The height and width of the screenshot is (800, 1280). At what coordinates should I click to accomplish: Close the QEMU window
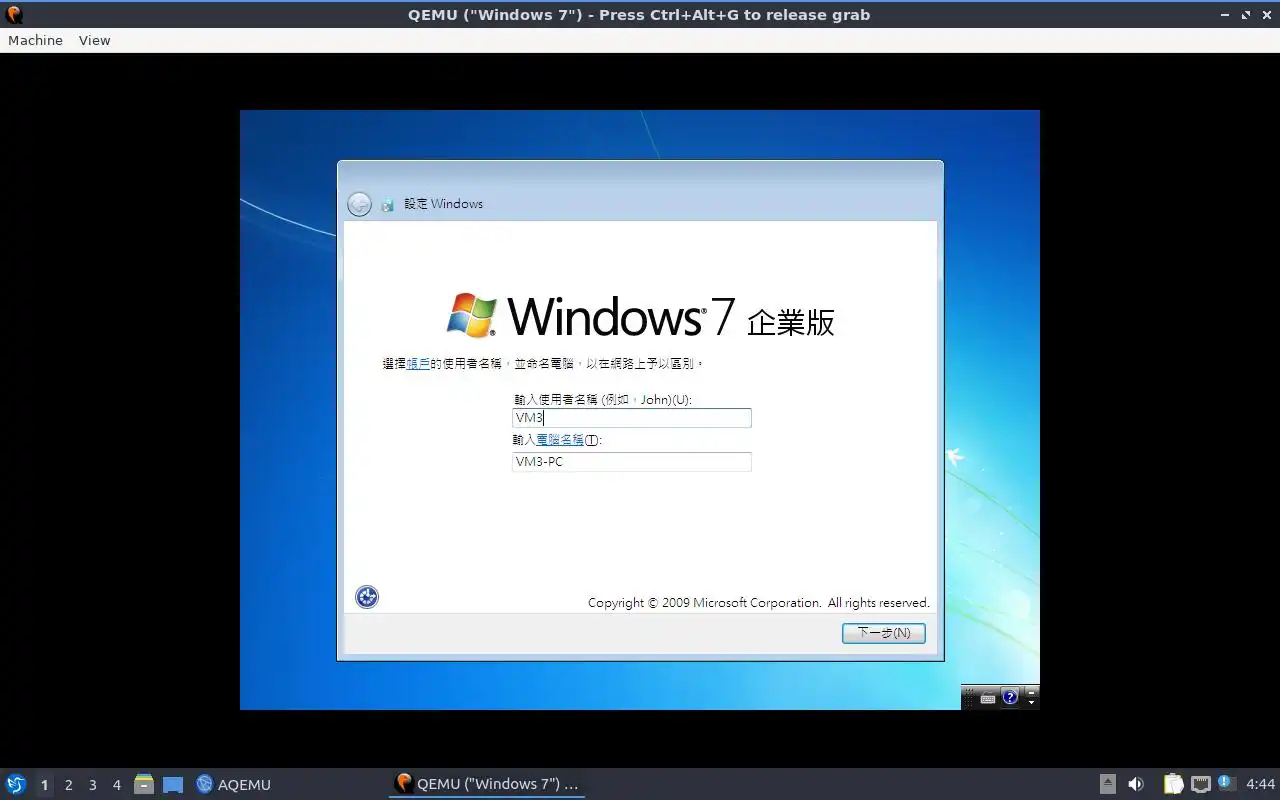click(x=1265, y=15)
